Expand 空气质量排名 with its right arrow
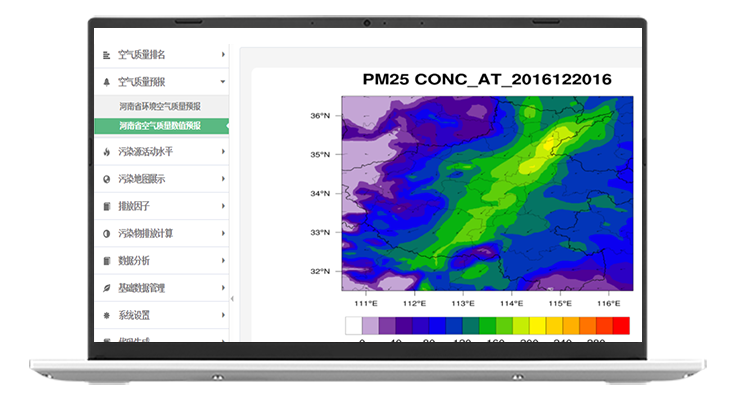Viewport: 736px width, 400px height. tap(222, 55)
